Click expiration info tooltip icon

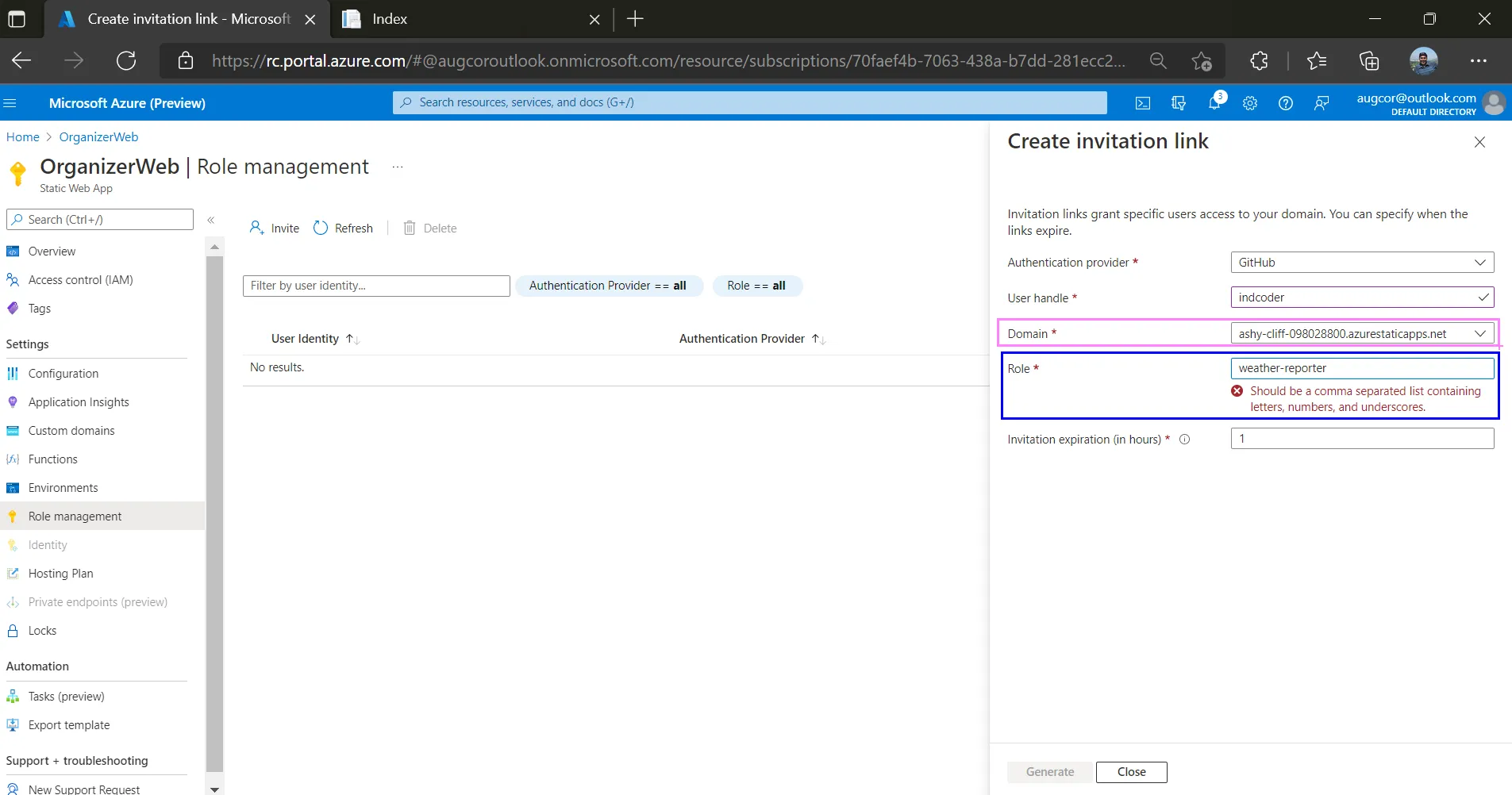pos(1184,440)
